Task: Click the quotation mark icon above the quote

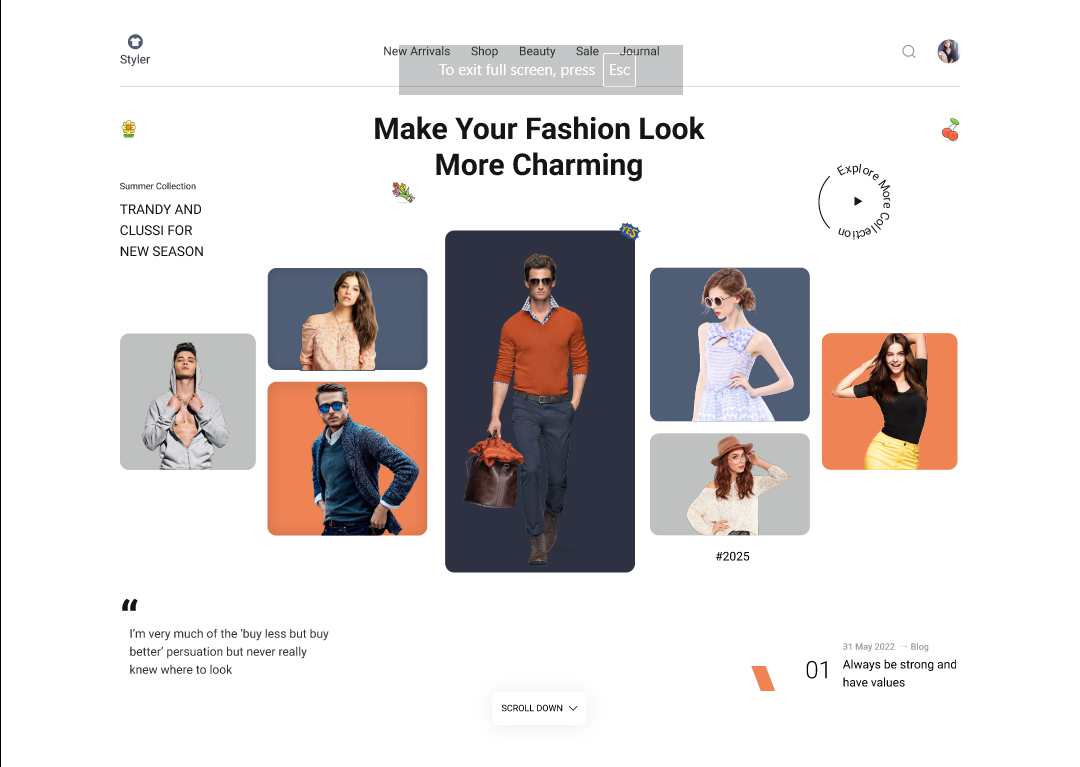Action: point(130,605)
